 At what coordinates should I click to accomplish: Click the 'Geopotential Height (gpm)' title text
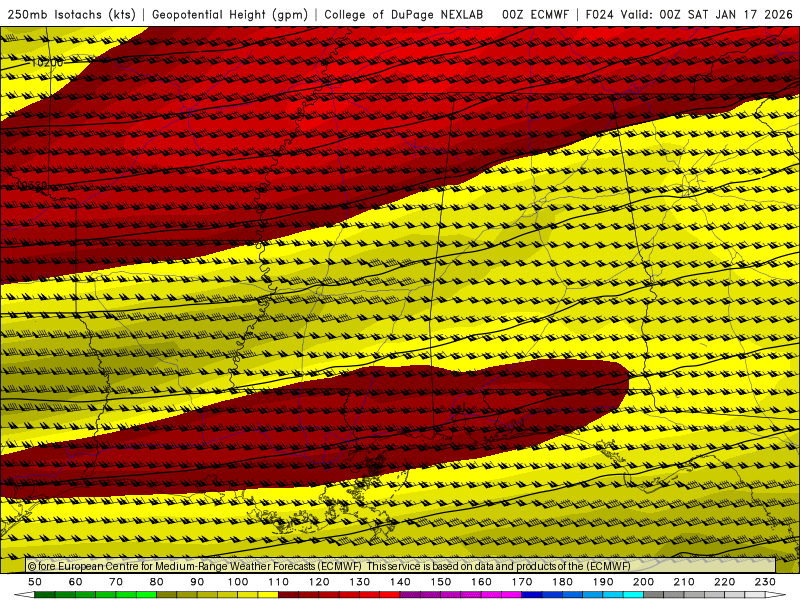pos(230,15)
